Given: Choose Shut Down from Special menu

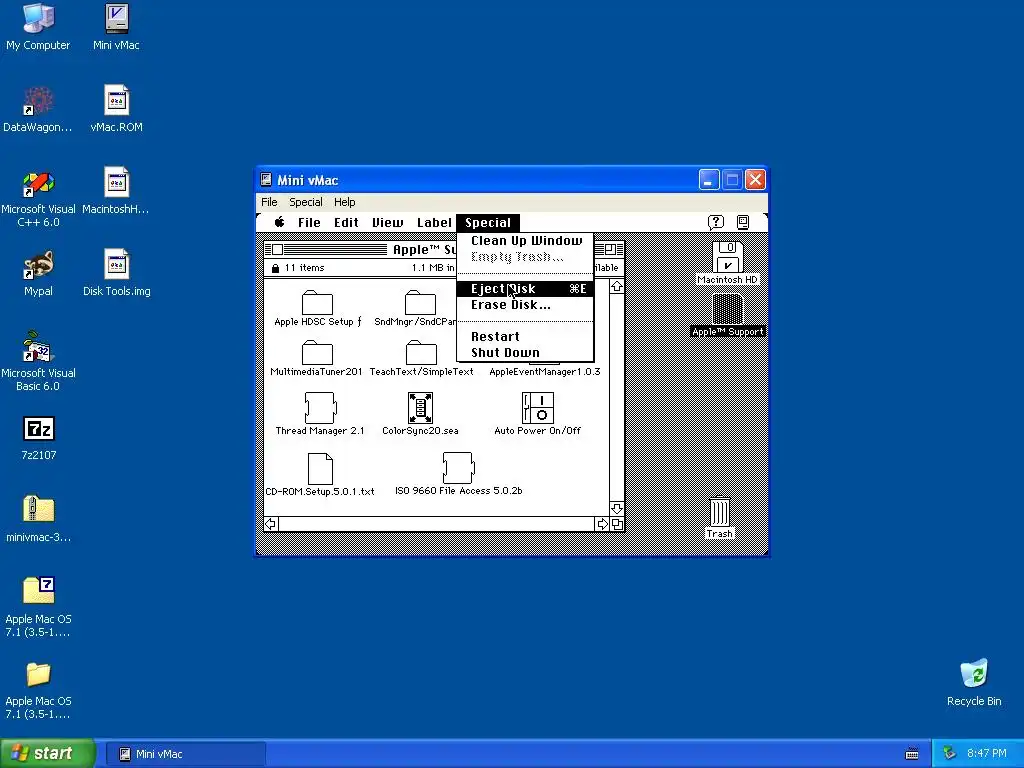Looking at the screenshot, I should [x=526, y=353].
